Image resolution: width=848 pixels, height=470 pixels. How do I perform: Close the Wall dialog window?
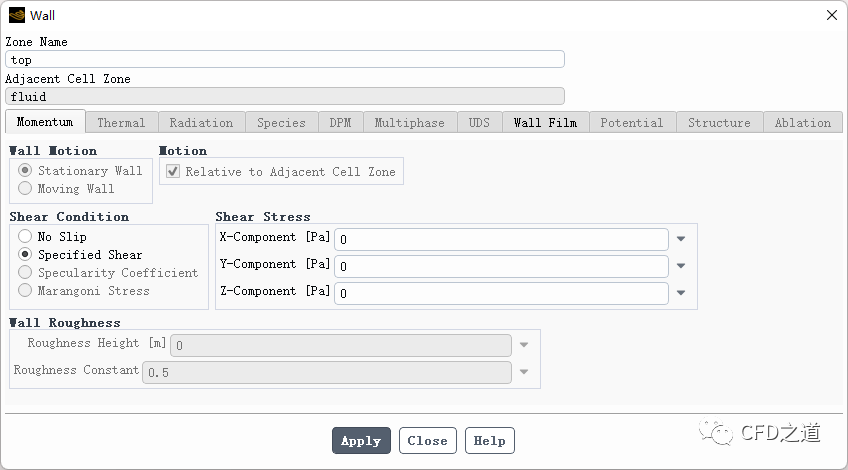[831, 15]
